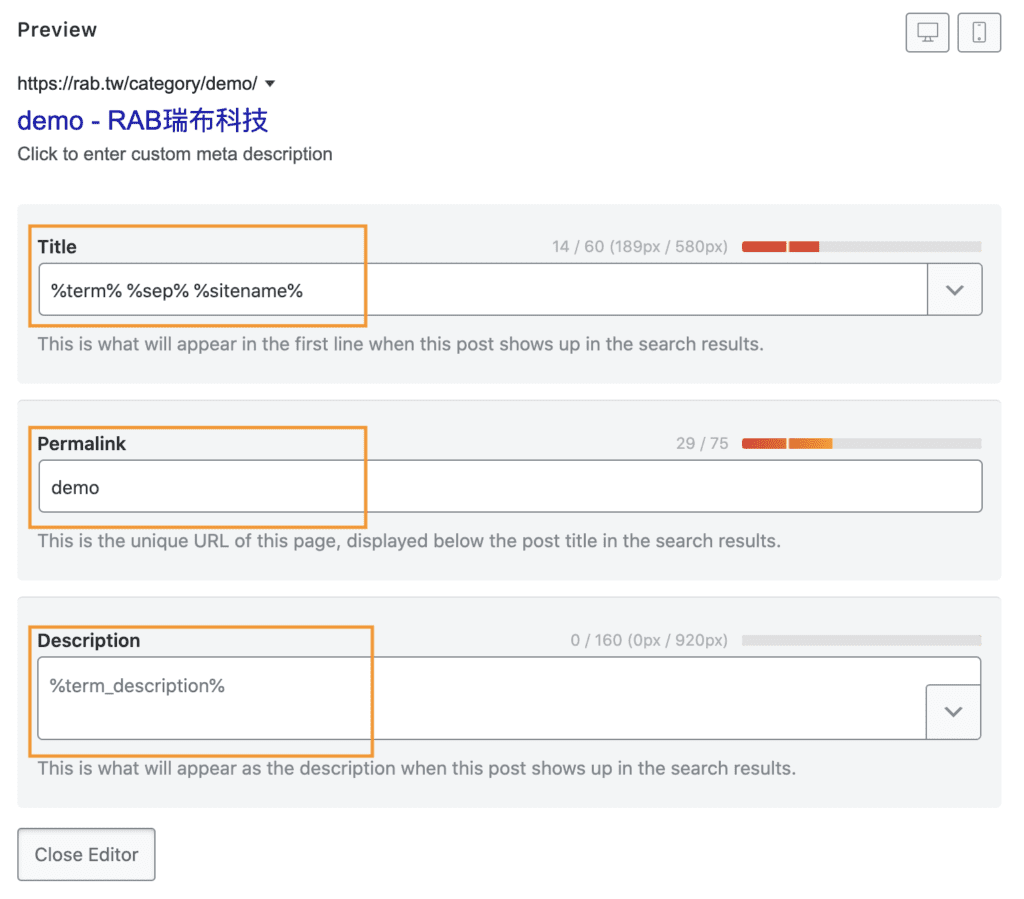Image resolution: width=1024 pixels, height=899 pixels.
Task: Click the https://rab.tw/category/demo/ breadcrumb URL
Action: [x=136, y=84]
